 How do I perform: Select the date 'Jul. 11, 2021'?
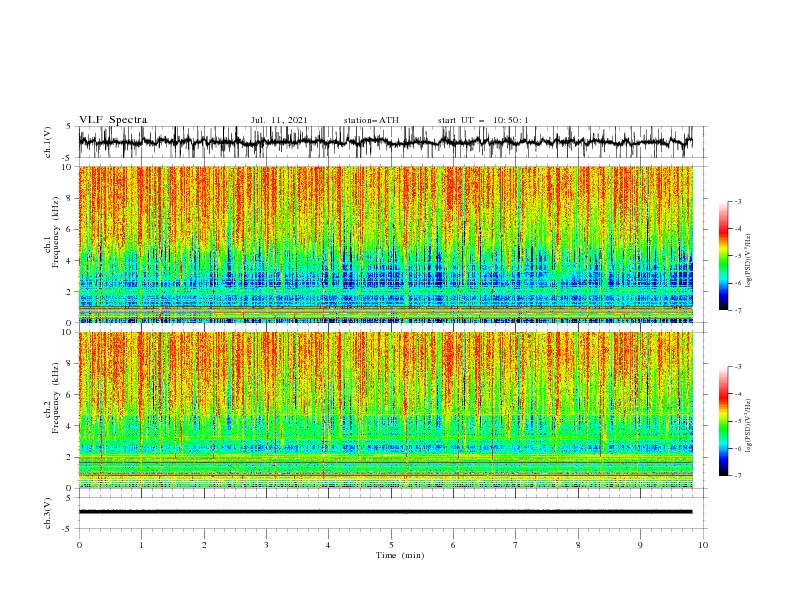click(x=279, y=120)
